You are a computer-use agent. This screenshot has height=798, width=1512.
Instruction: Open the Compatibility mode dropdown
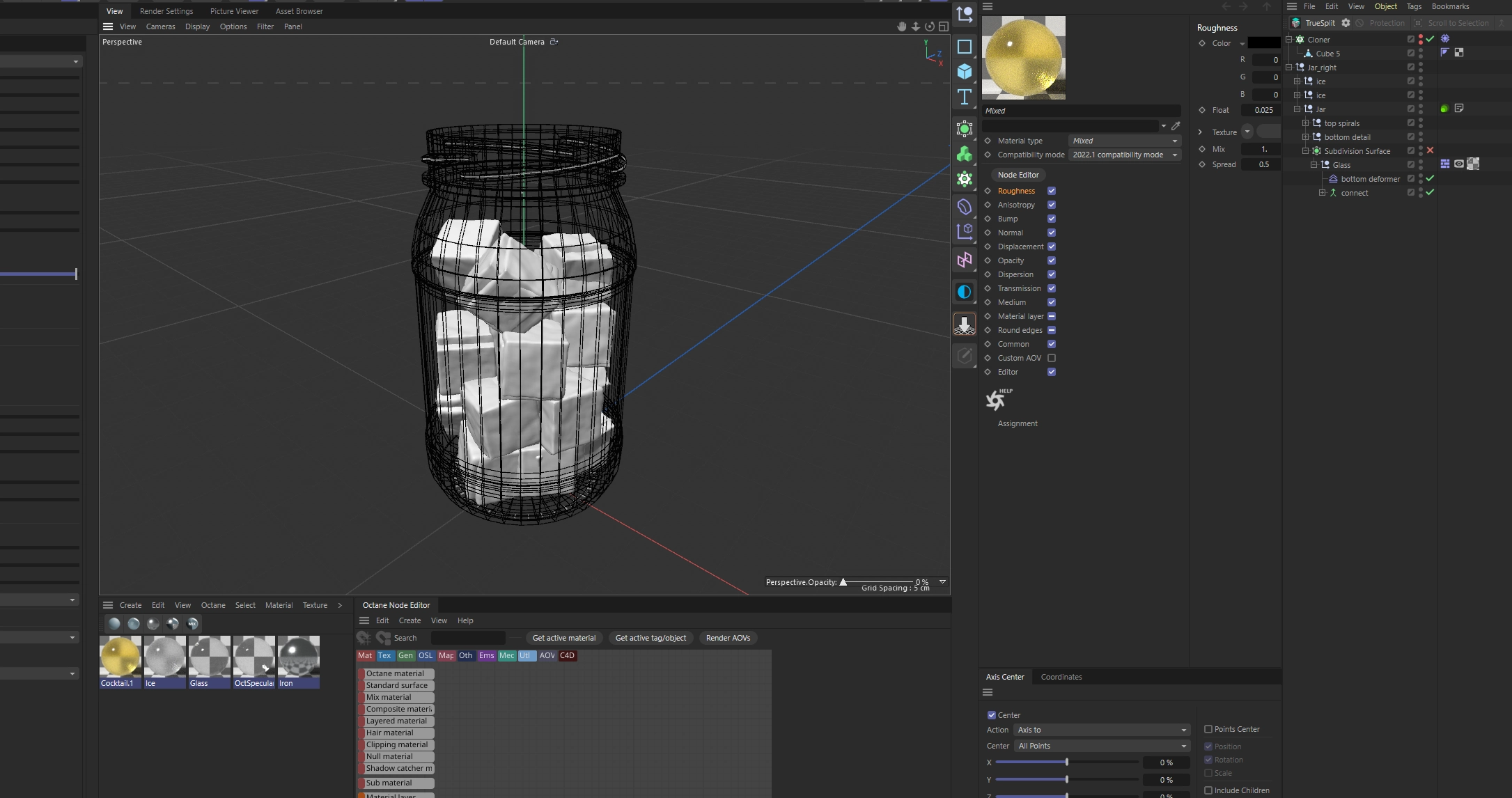pyautogui.click(x=1124, y=155)
